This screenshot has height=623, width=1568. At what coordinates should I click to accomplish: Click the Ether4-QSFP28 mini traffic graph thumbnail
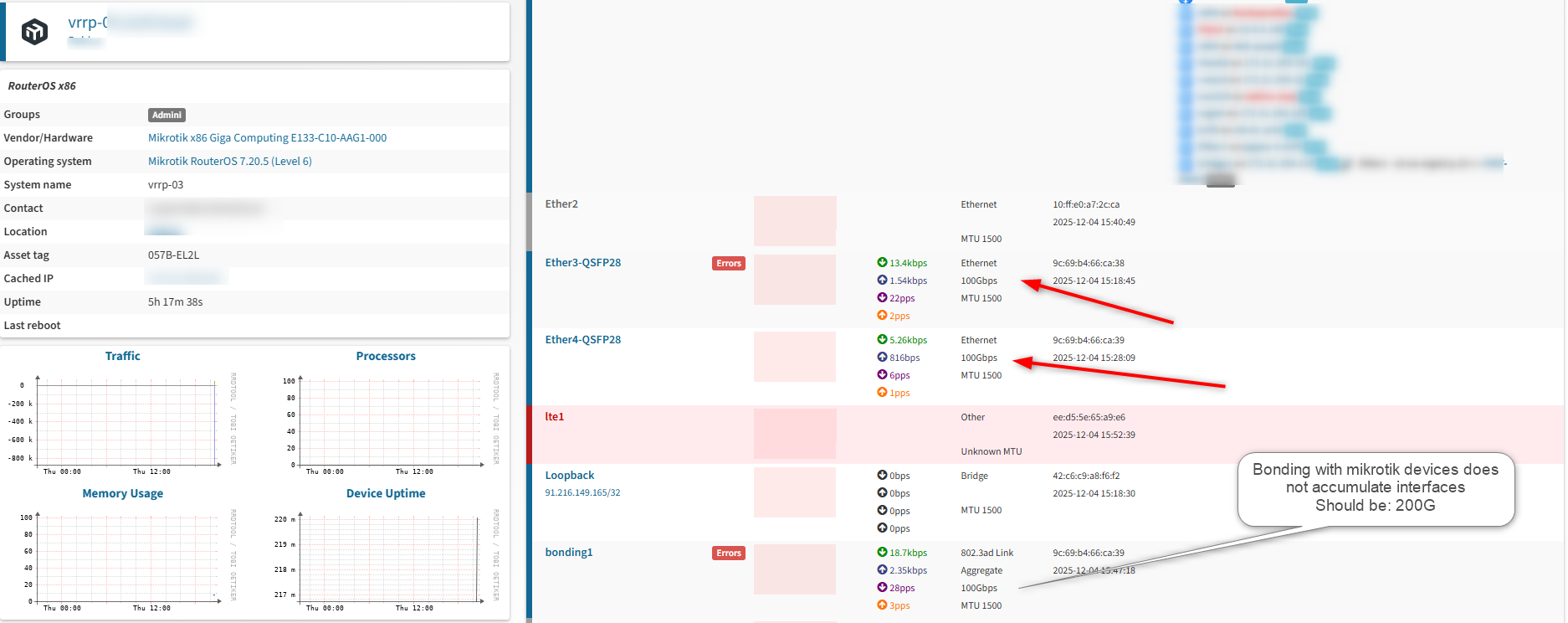coord(794,357)
